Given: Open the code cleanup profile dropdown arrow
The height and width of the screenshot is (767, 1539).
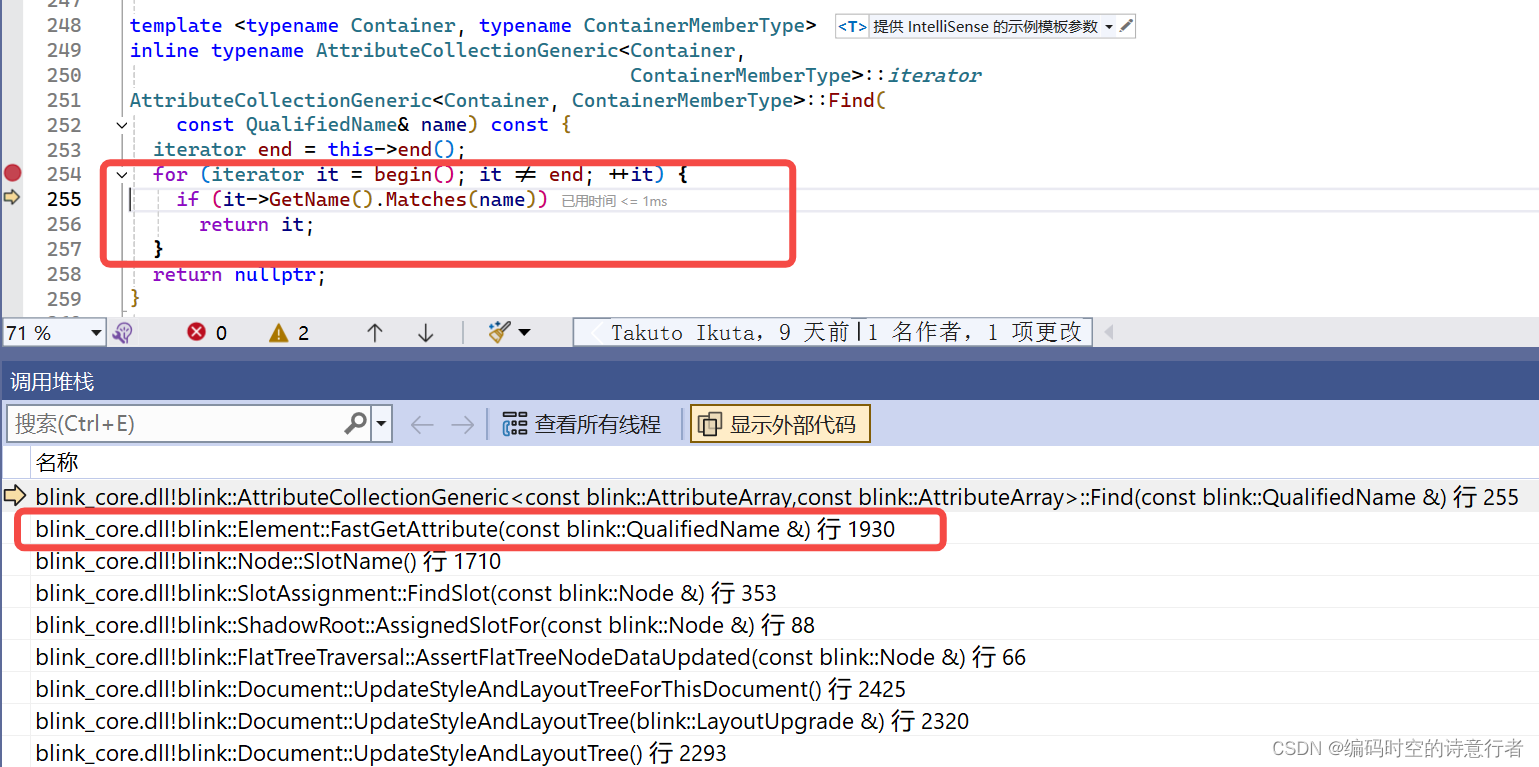Looking at the screenshot, I should [524, 333].
